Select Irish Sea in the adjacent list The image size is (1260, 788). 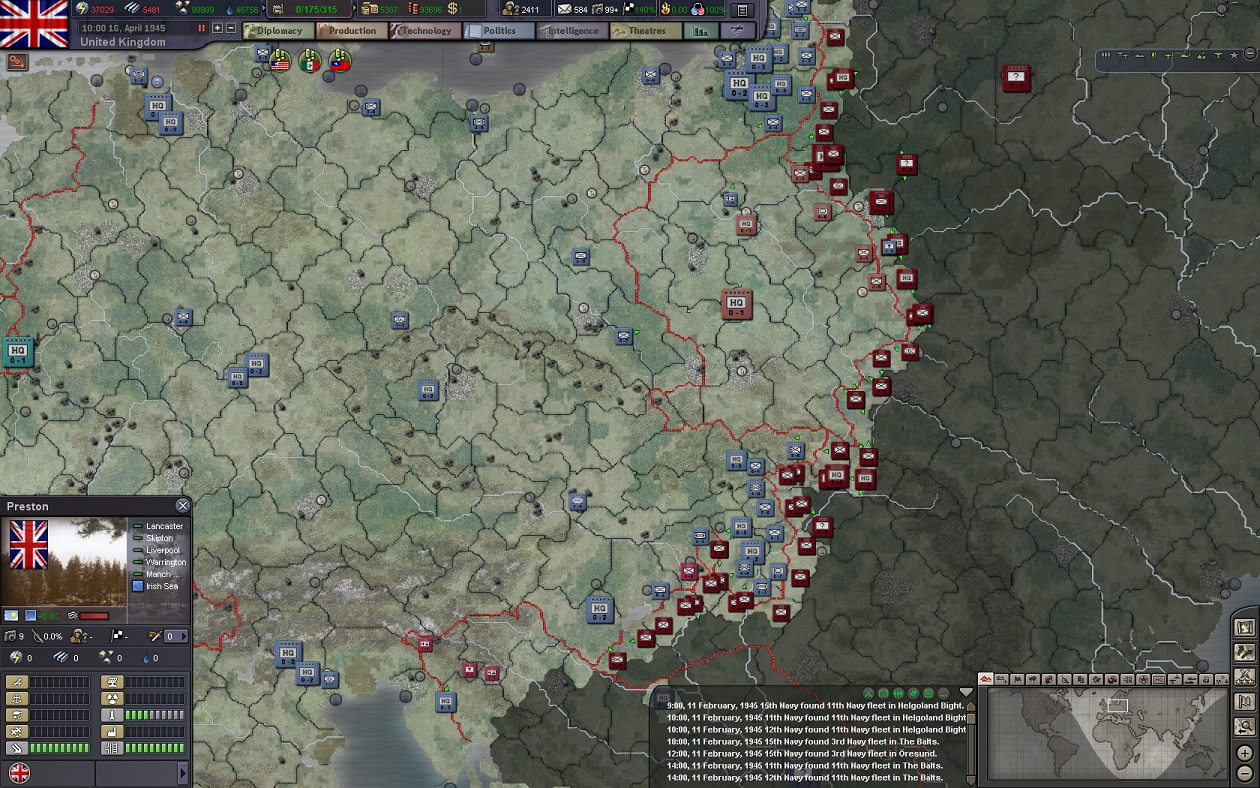(x=161, y=586)
